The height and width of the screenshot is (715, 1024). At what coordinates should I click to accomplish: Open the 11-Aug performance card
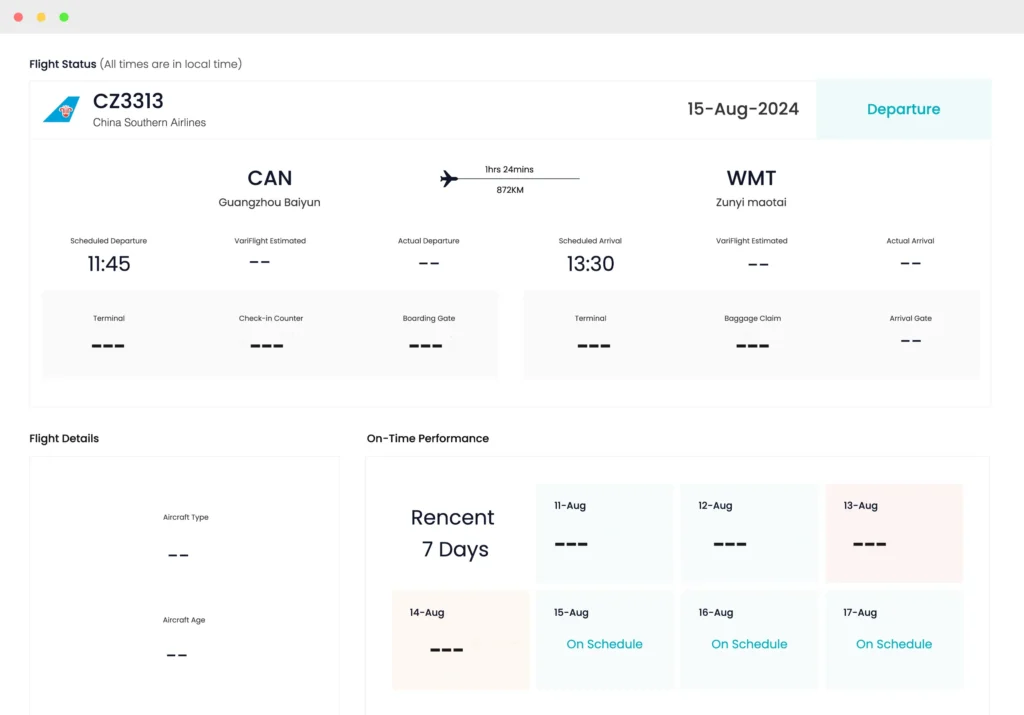coord(604,533)
